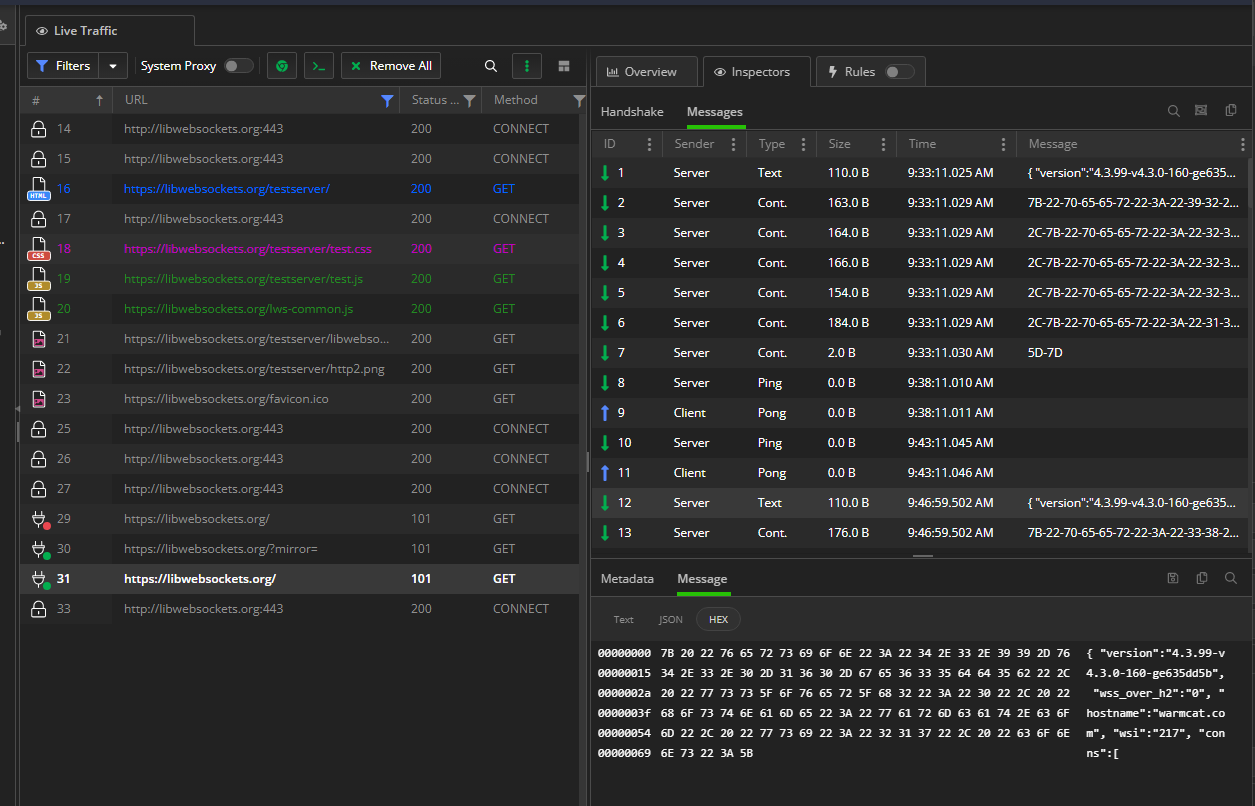Click the search icon in Live Traffic toolbar
The image size is (1255, 806).
tap(491, 66)
